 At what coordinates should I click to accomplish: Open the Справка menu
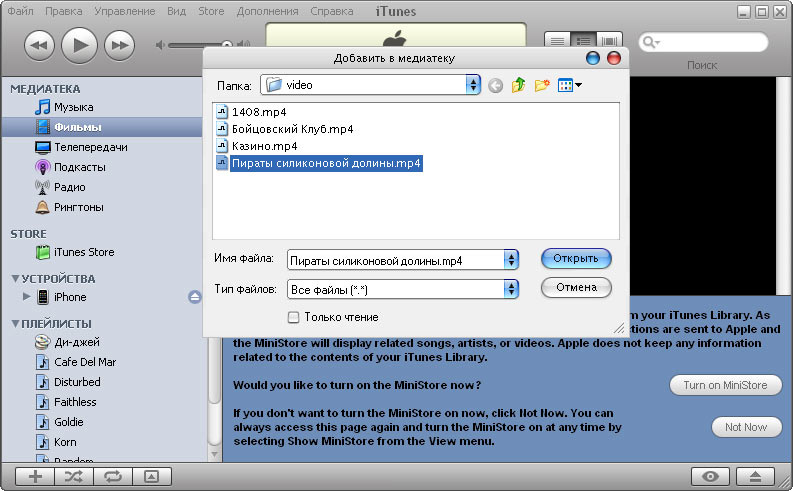pos(332,11)
